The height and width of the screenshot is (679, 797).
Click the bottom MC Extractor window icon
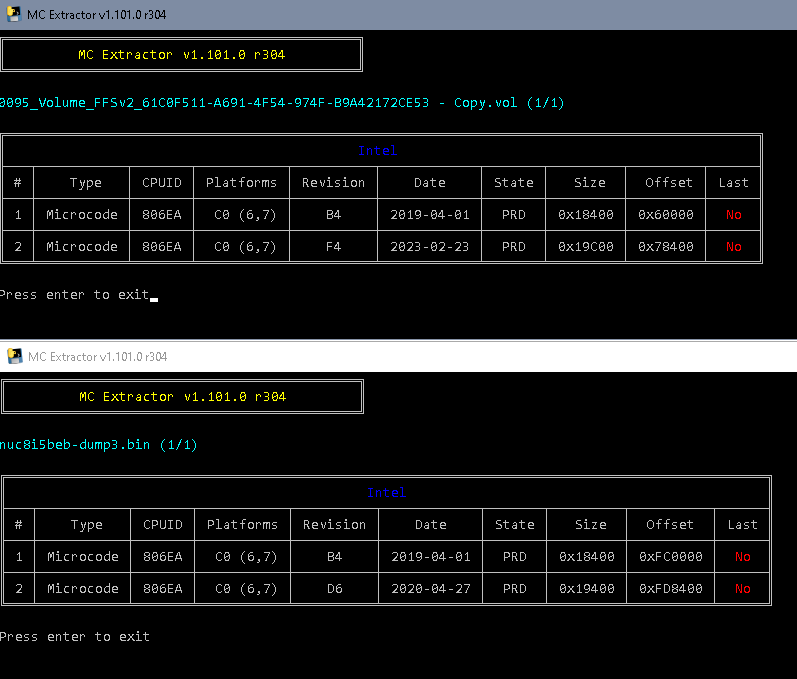tap(15, 356)
